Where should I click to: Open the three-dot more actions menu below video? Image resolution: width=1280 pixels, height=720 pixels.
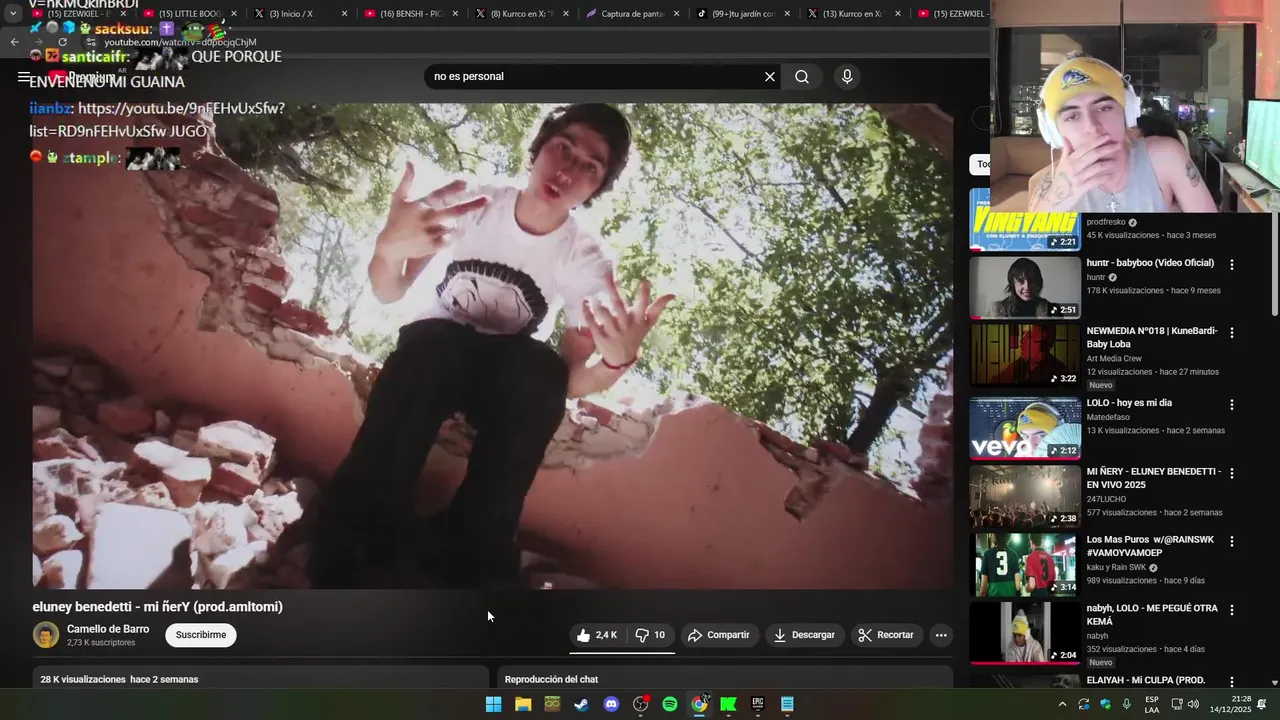pos(941,635)
